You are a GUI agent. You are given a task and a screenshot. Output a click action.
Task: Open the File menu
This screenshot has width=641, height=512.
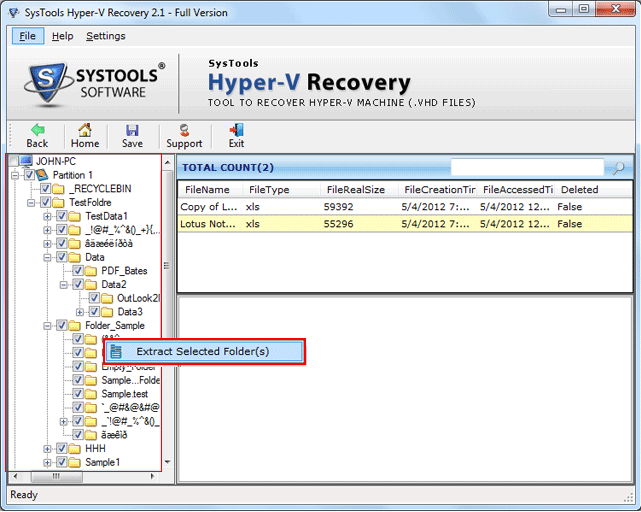pos(27,36)
